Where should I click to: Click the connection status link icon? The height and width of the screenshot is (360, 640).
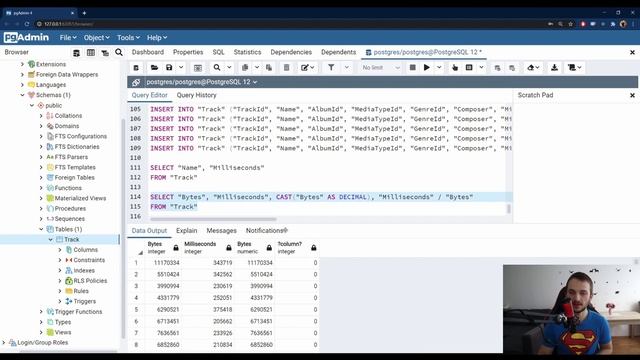[136, 82]
